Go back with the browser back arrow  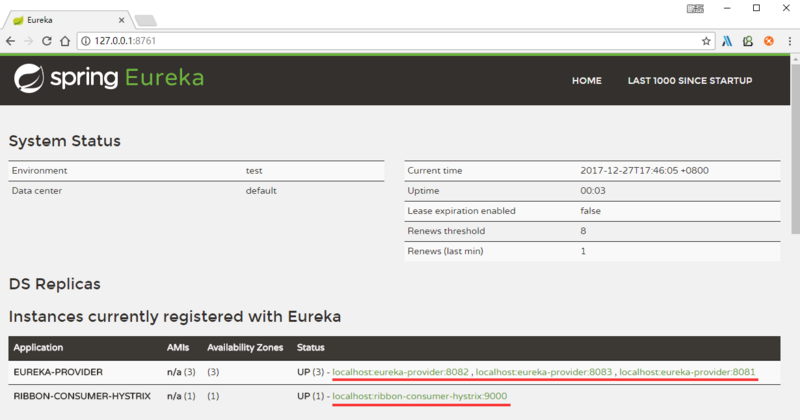coord(11,41)
